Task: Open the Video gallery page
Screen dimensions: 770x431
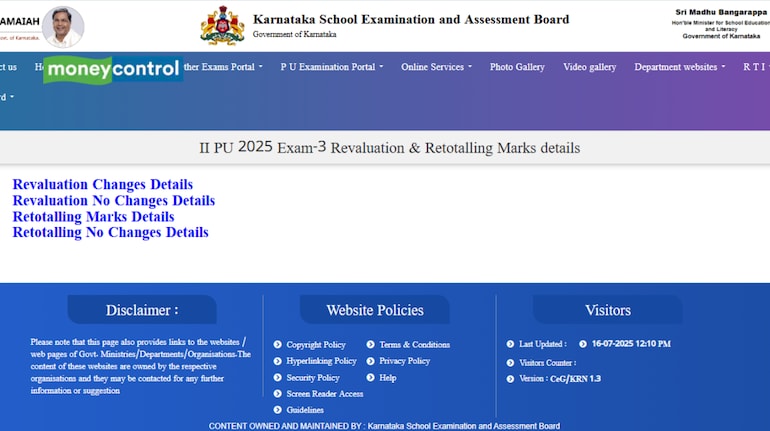Action: 589,67
